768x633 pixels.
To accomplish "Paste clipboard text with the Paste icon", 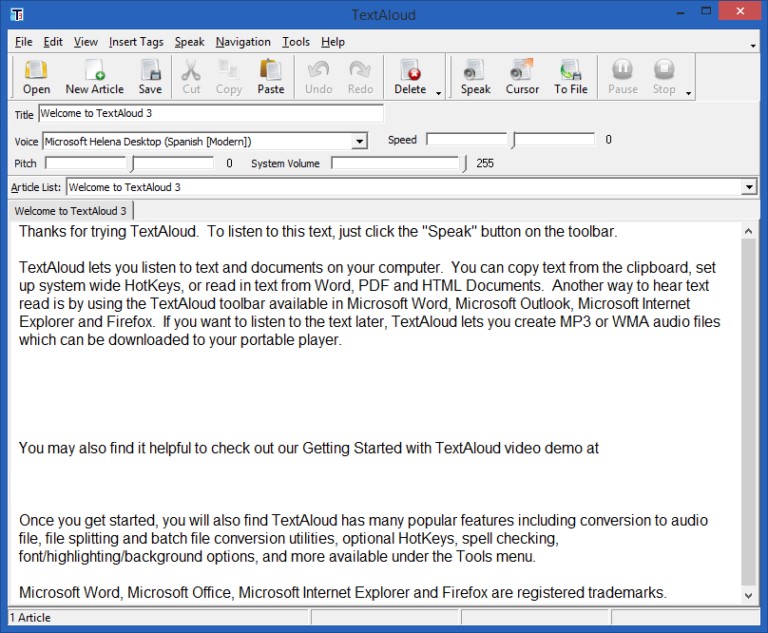I will tap(271, 77).
